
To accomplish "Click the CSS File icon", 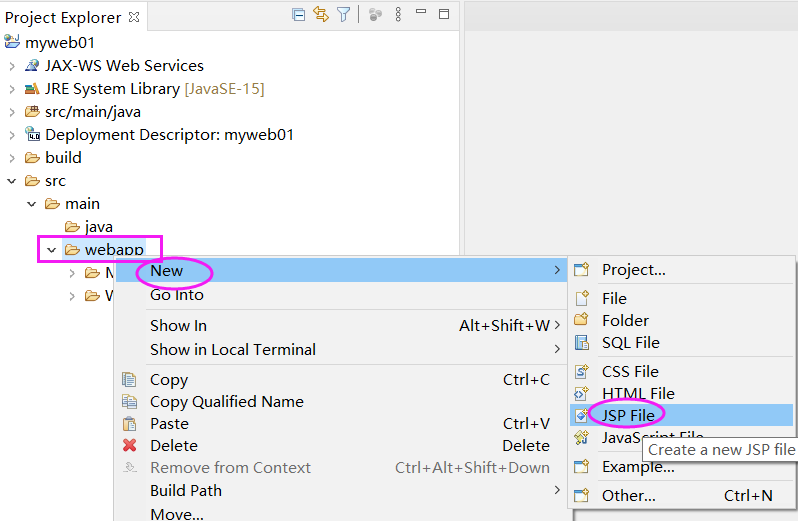I will 582,371.
